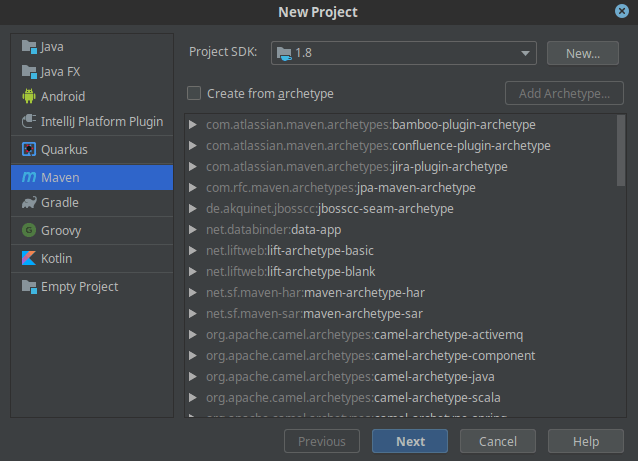
Task: Enable Create from archetype checkbox
Action: coord(194,93)
